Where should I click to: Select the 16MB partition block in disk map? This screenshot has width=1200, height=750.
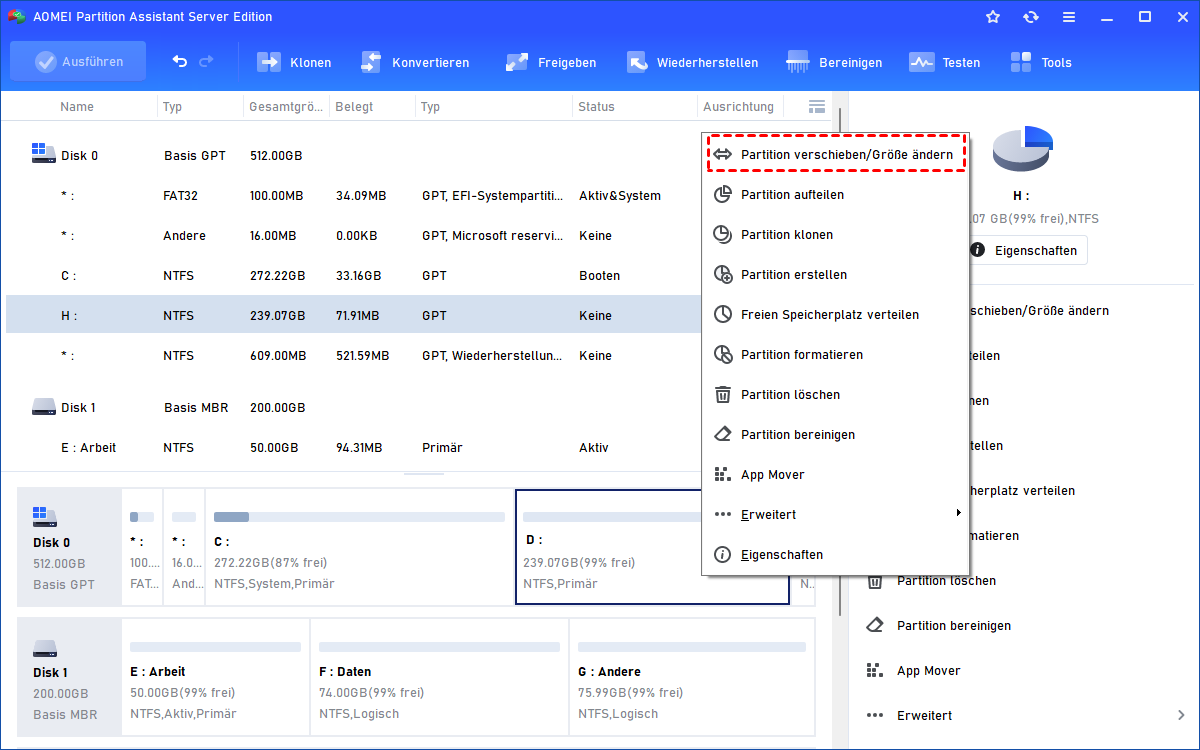183,547
